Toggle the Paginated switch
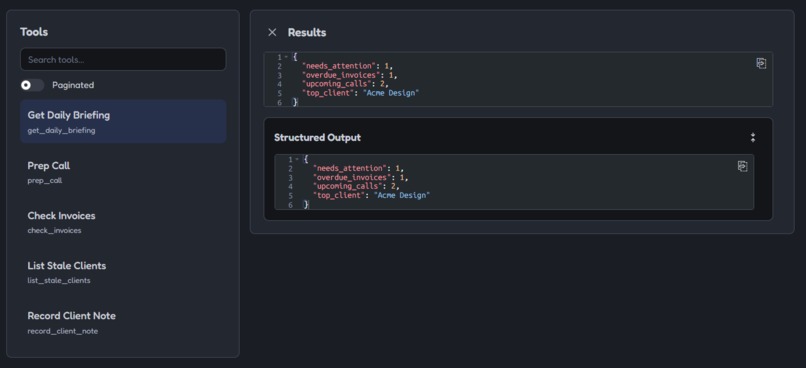 32,85
